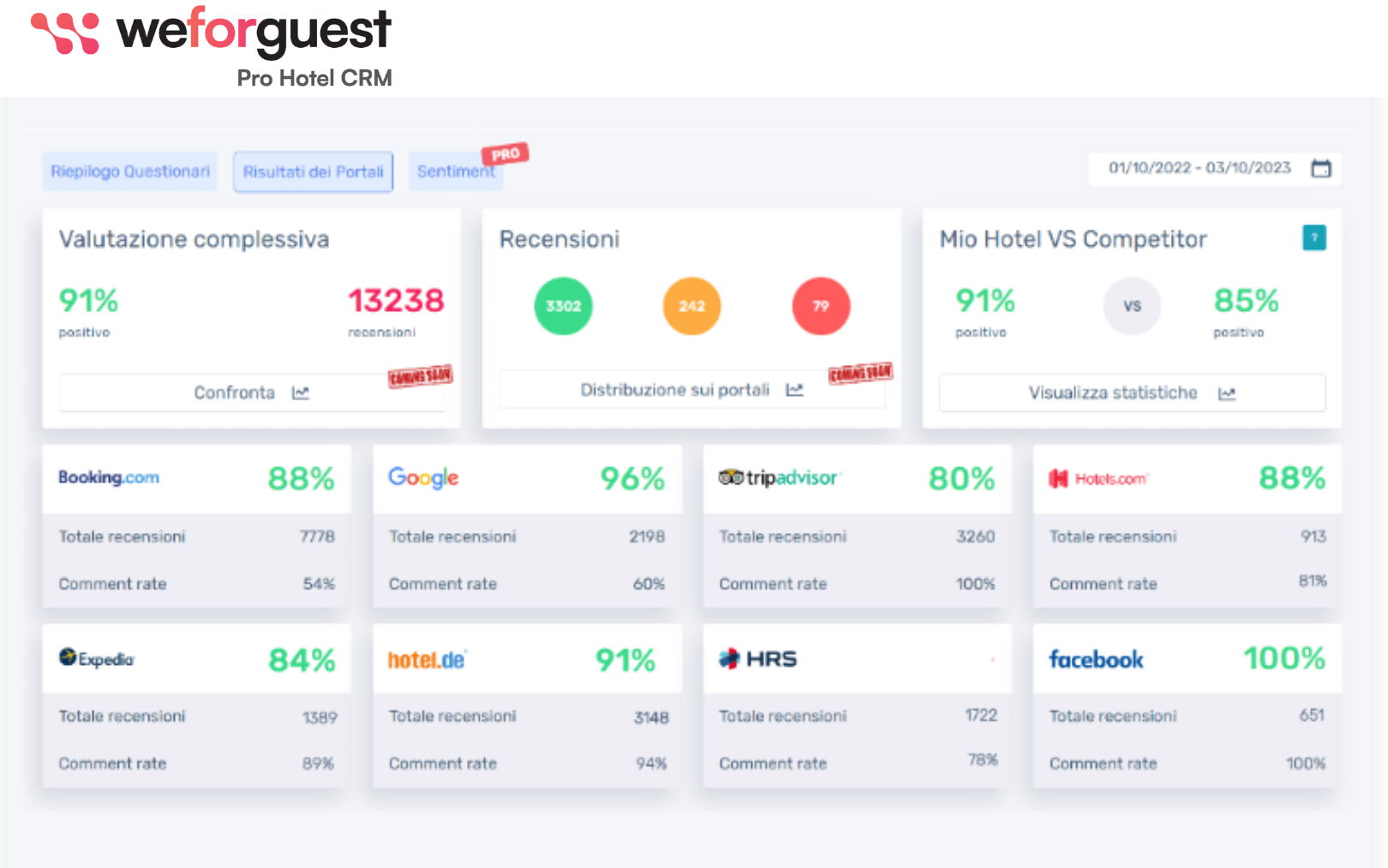Click the weforguest logo
This screenshot has height=868, width=1388.
tap(211, 32)
